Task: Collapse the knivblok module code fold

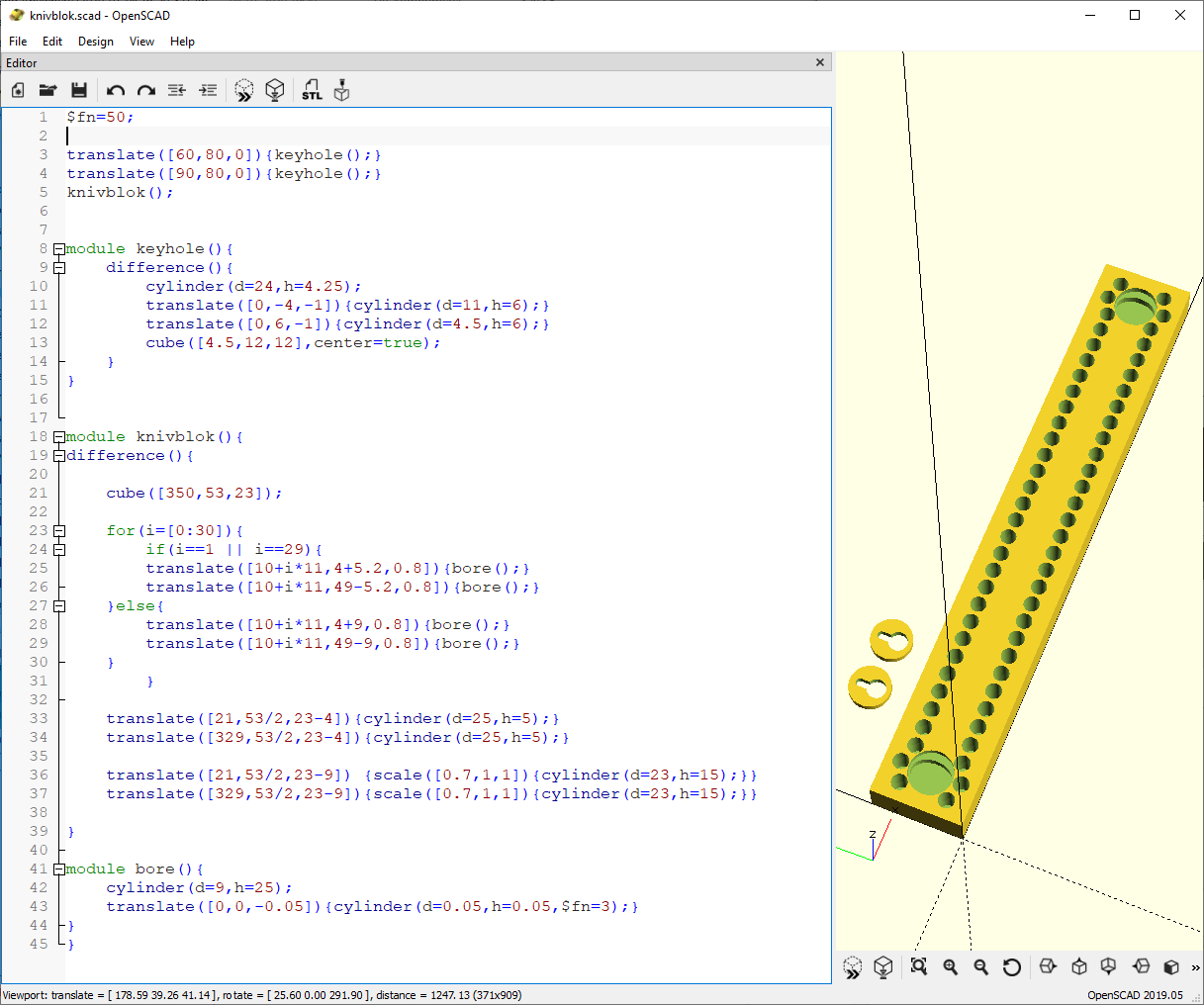Action: 59,436
